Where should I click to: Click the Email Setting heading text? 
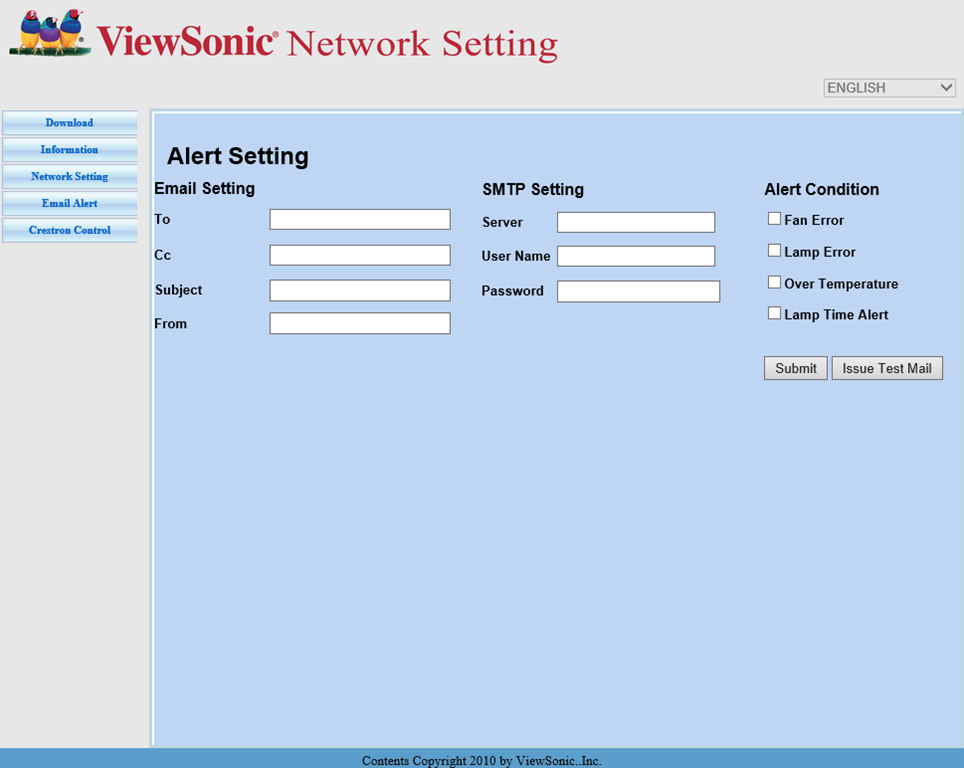coord(204,189)
